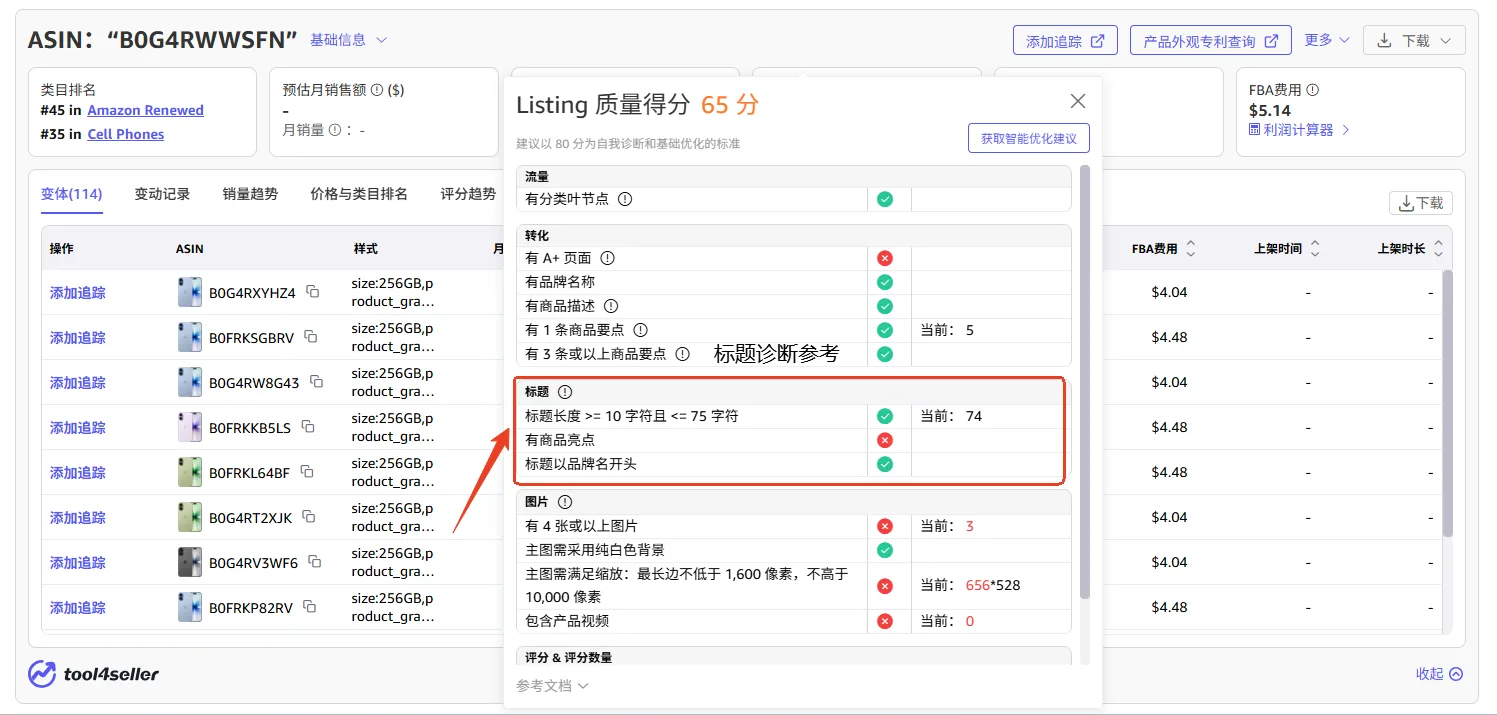Add tracking for B0G4RT2XJK row
This screenshot has height=715, width=1497.
coord(78,518)
